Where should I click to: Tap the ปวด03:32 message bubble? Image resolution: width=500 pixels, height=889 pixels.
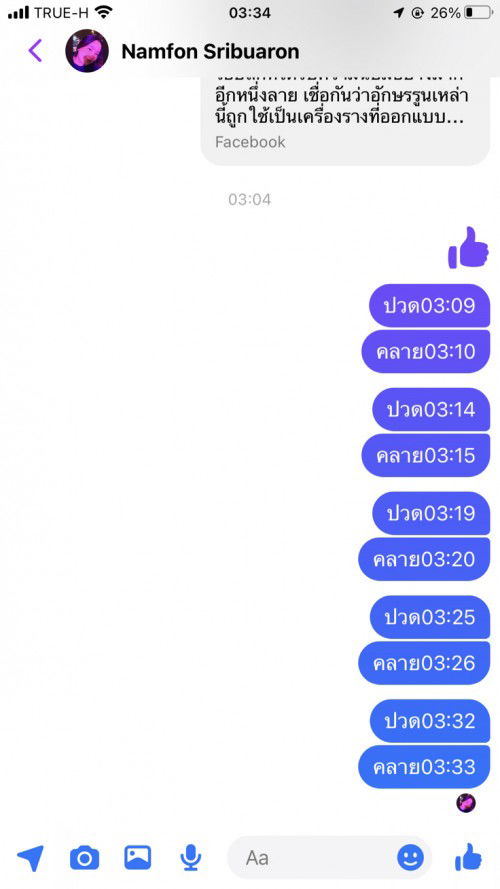pos(430,721)
